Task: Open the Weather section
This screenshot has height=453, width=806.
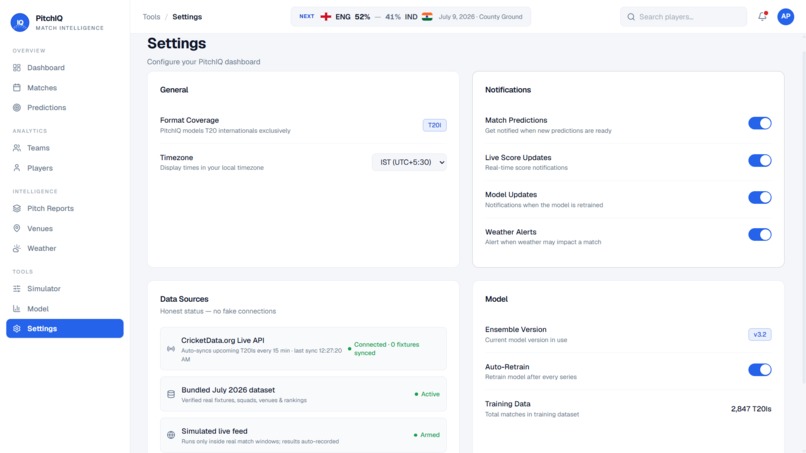Action: coord(65,248)
